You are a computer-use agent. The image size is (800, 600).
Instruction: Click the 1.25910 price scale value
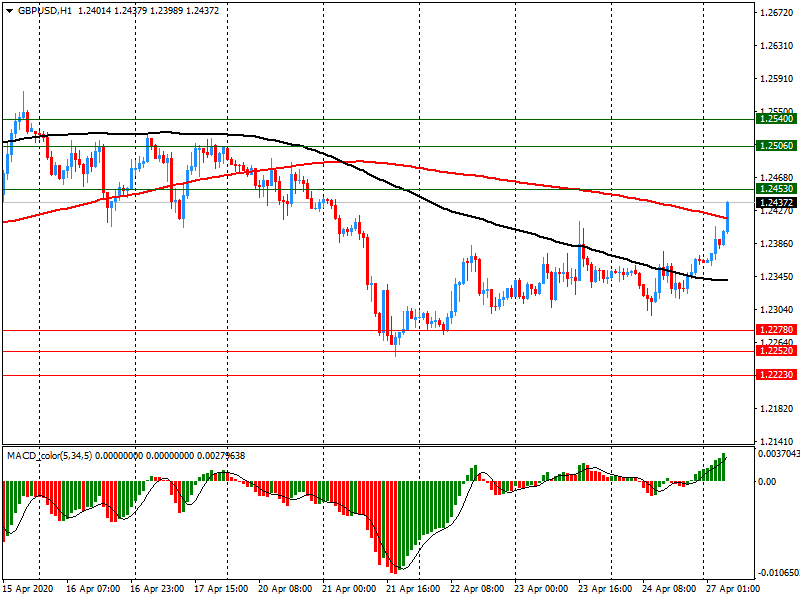click(x=777, y=79)
